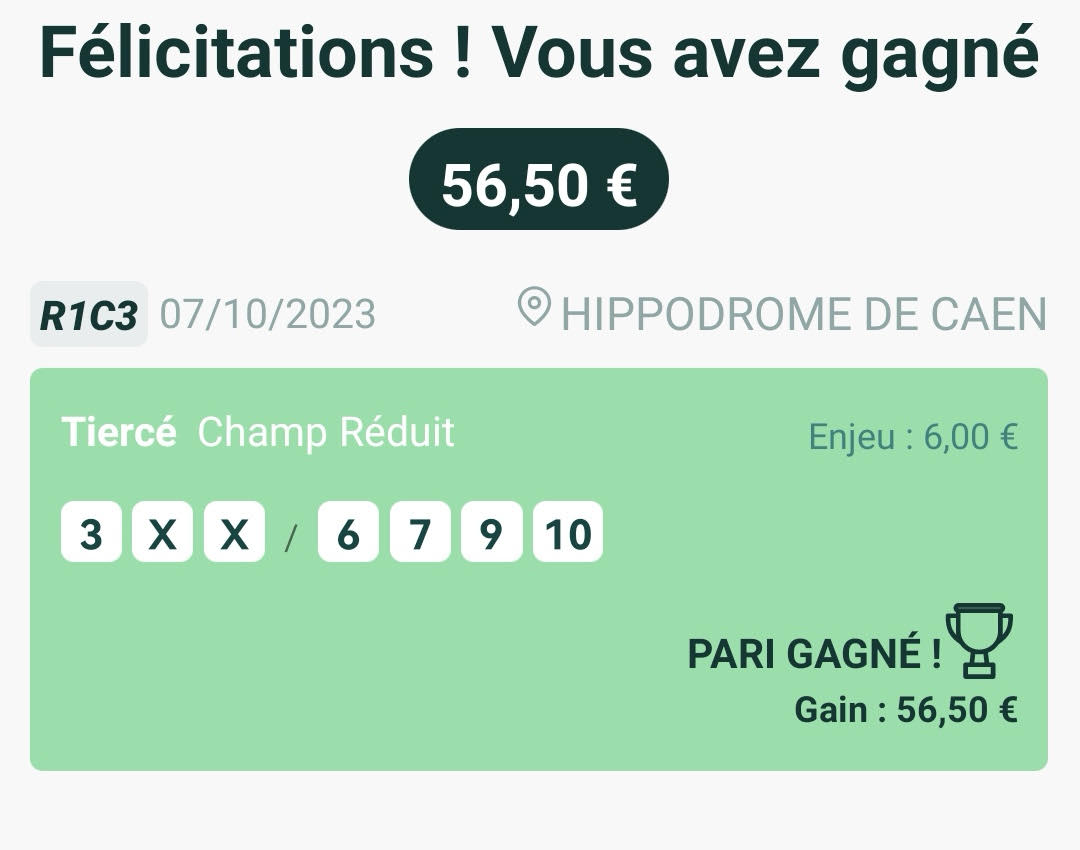Tap the PARI GAGNÉ ! text

coord(814,653)
